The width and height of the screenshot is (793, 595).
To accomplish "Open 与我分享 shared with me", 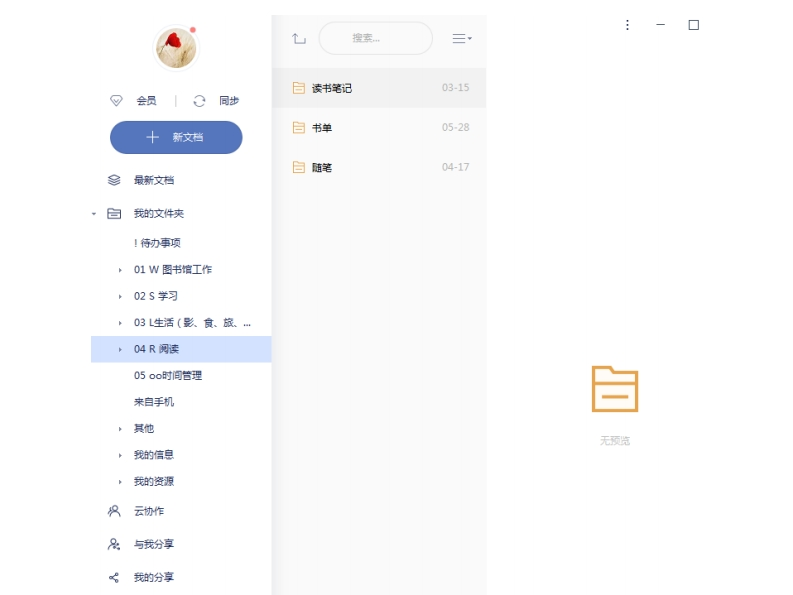I will [x=153, y=545].
